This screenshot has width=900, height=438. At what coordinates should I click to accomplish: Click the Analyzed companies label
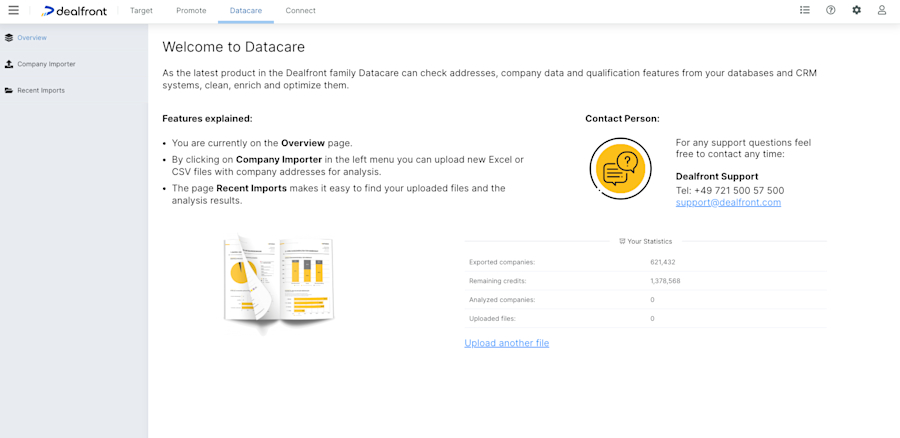click(x=502, y=300)
